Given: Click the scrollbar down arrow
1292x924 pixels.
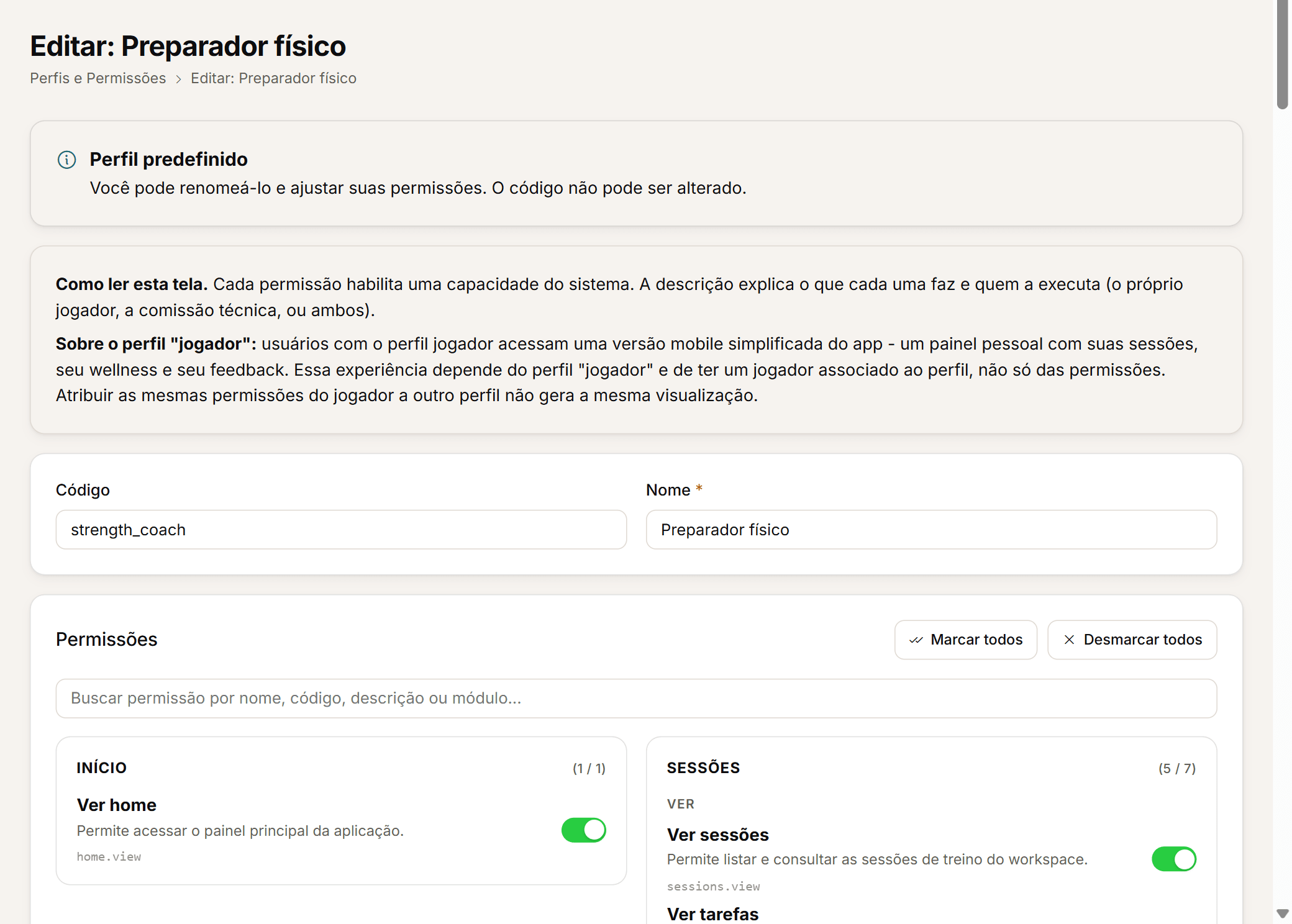Looking at the screenshot, I should click(1282, 913).
